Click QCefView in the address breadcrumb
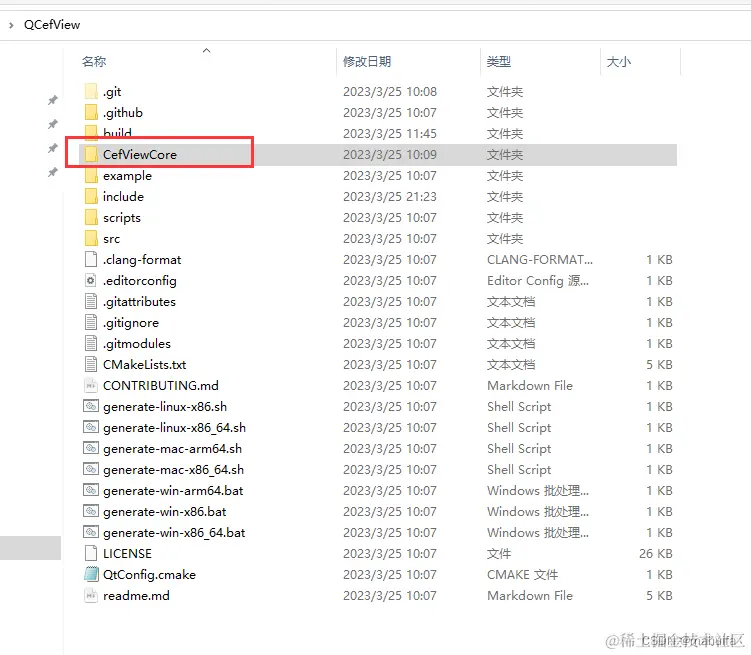Screen dimensions: 751x655 pyautogui.click(x=52, y=25)
